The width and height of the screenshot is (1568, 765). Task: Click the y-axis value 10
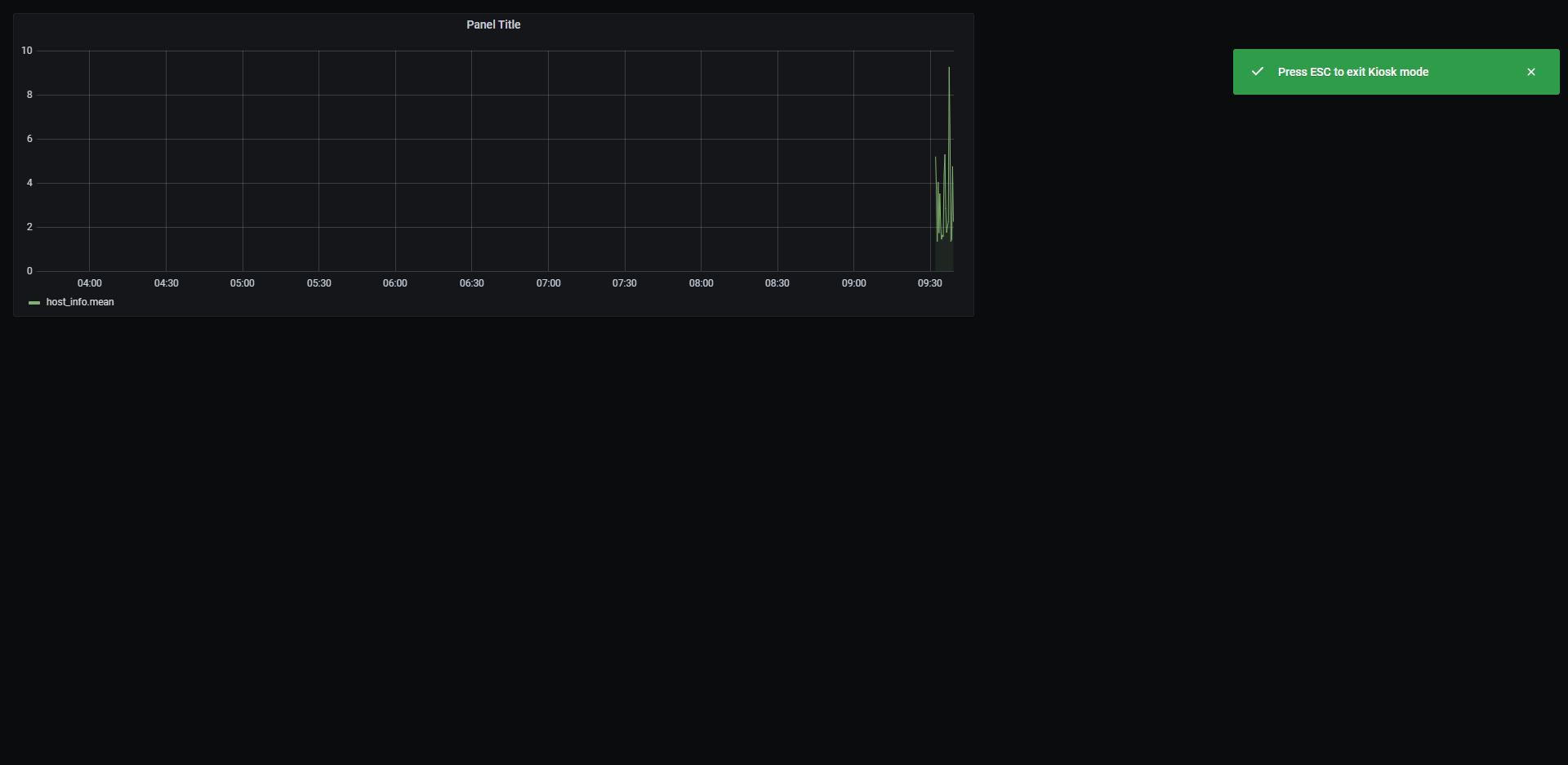(26, 51)
